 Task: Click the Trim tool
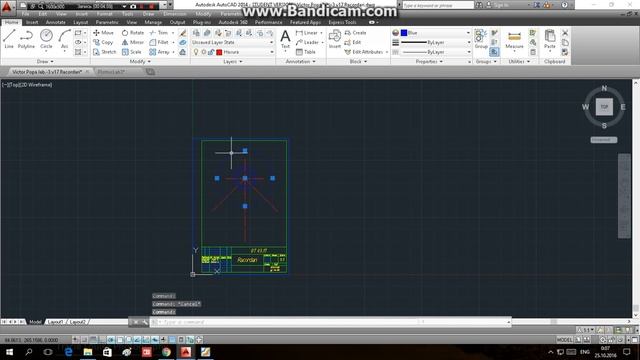159,33
